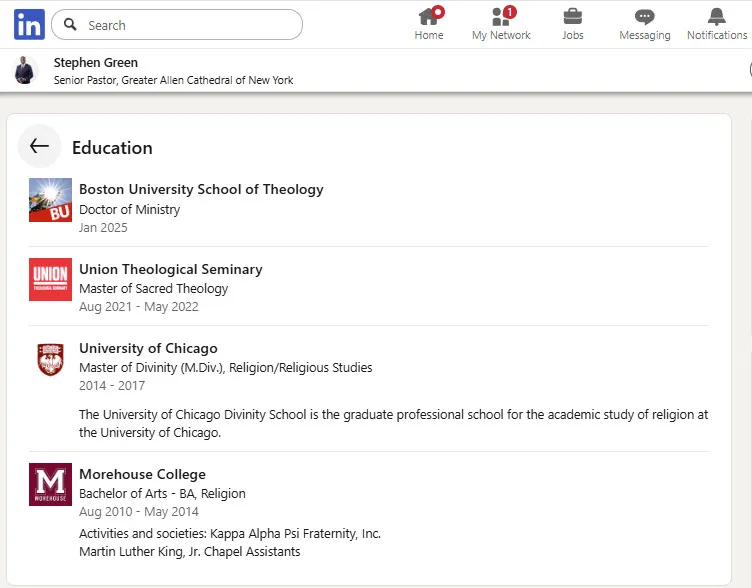Open the Home tab
The width and height of the screenshot is (752, 588).
429,24
